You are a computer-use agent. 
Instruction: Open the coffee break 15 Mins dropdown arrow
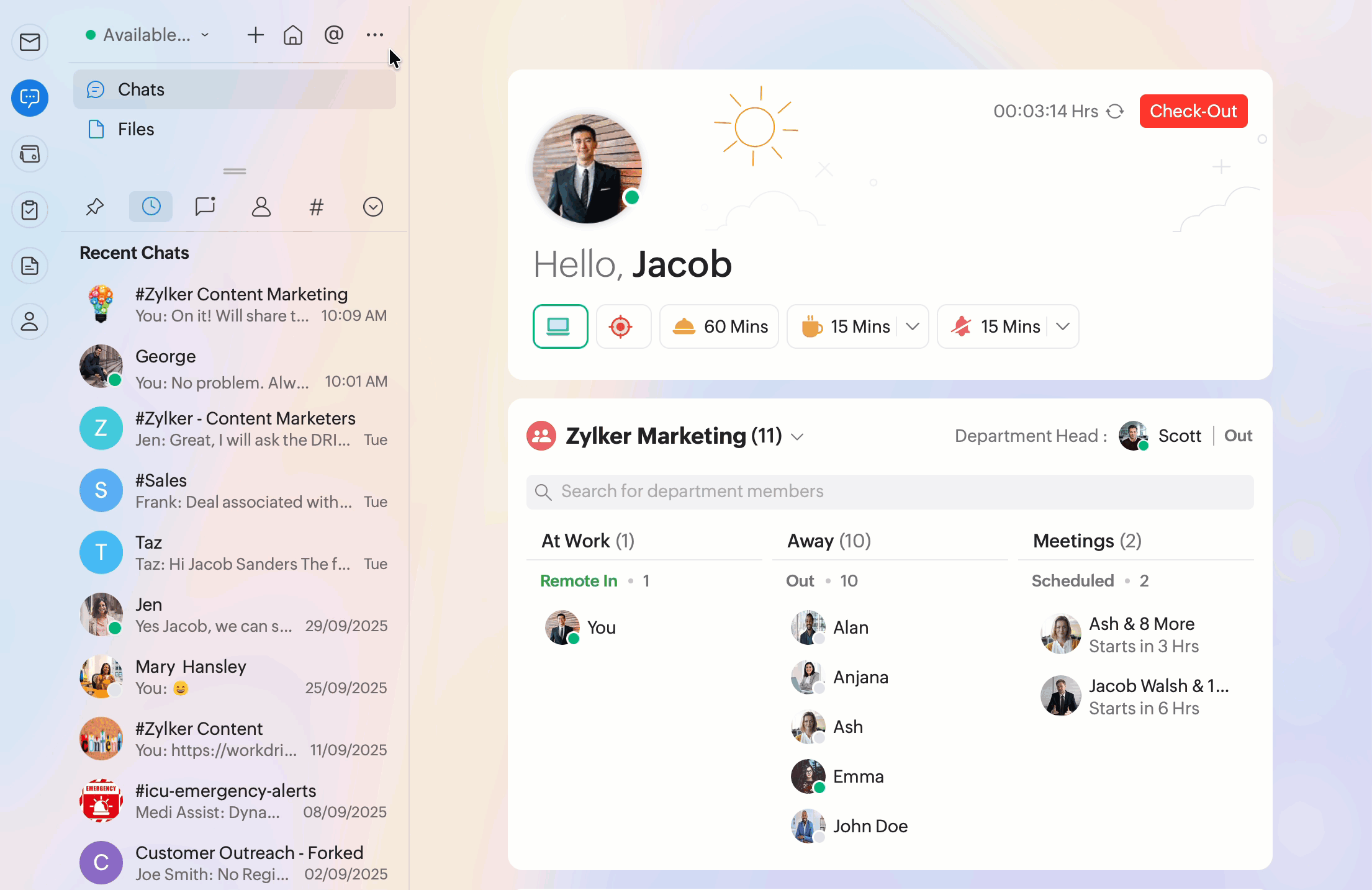[913, 326]
